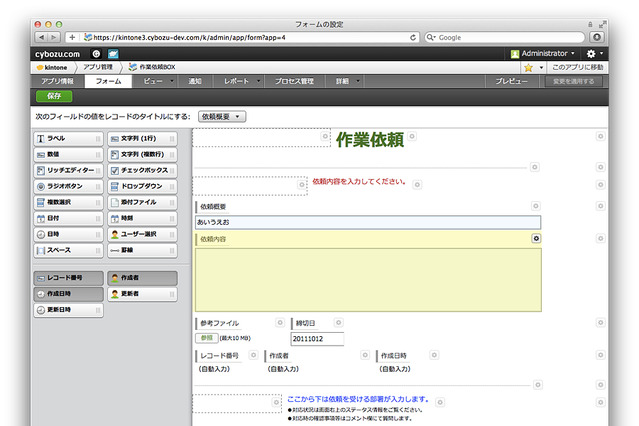Choose the 文字列 (複数行) multi-line text field

click(142, 155)
